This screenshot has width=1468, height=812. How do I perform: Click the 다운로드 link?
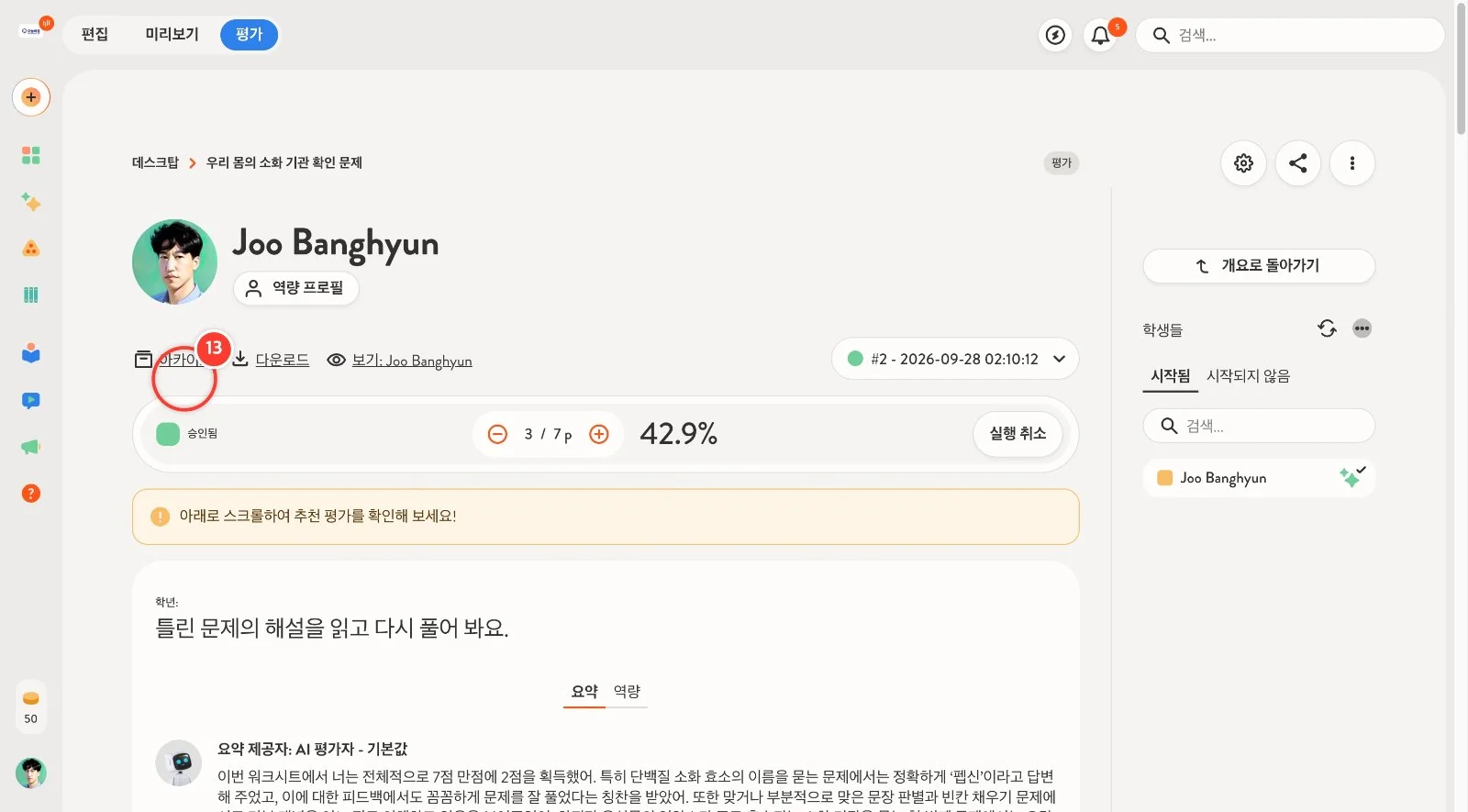(271, 360)
